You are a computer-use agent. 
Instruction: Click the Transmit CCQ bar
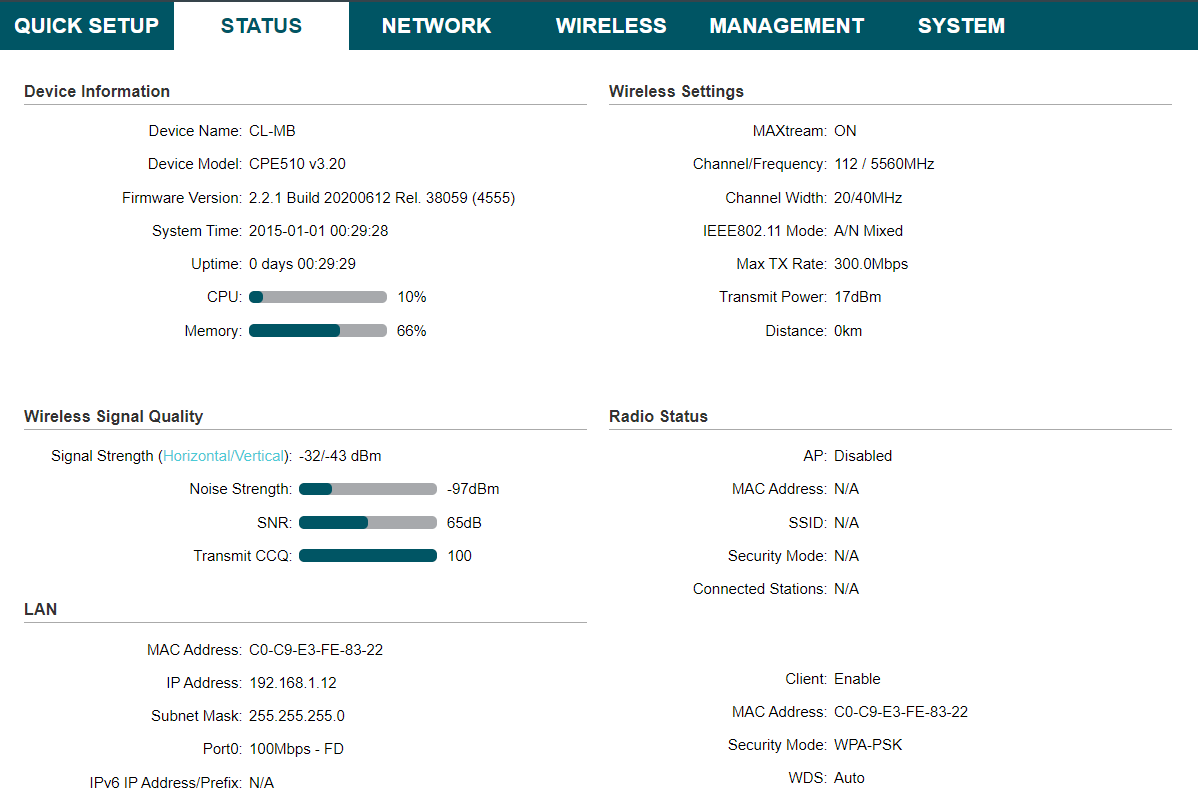(x=367, y=556)
